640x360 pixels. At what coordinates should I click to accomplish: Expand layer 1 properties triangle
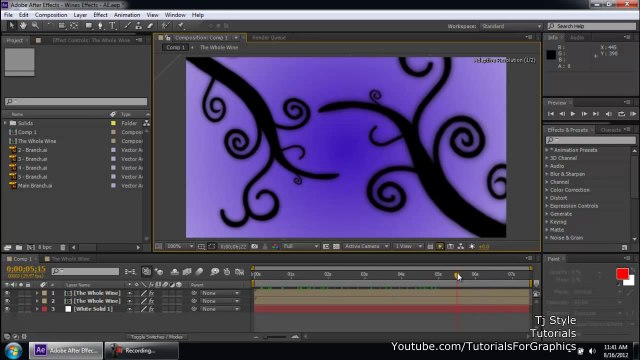[x=37, y=293]
